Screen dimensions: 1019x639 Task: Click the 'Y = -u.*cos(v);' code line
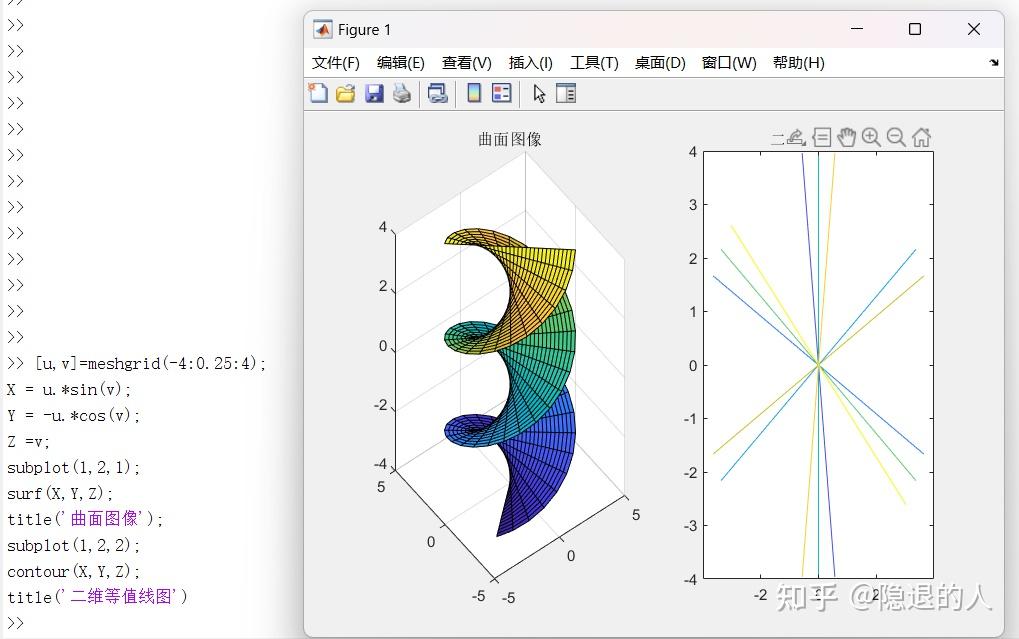(73, 415)
